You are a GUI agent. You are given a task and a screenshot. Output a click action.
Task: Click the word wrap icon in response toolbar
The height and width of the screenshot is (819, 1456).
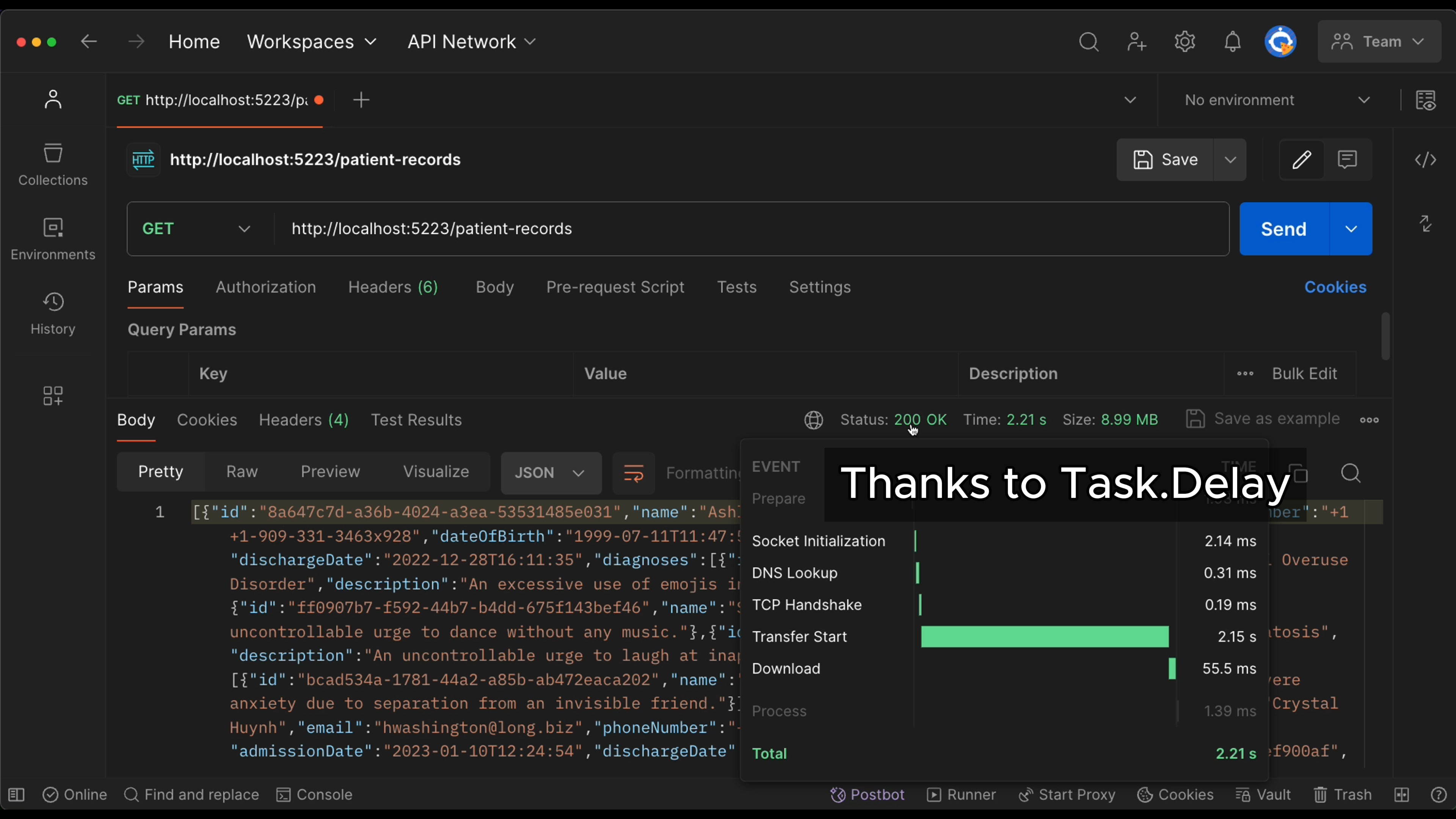[634, 473]
